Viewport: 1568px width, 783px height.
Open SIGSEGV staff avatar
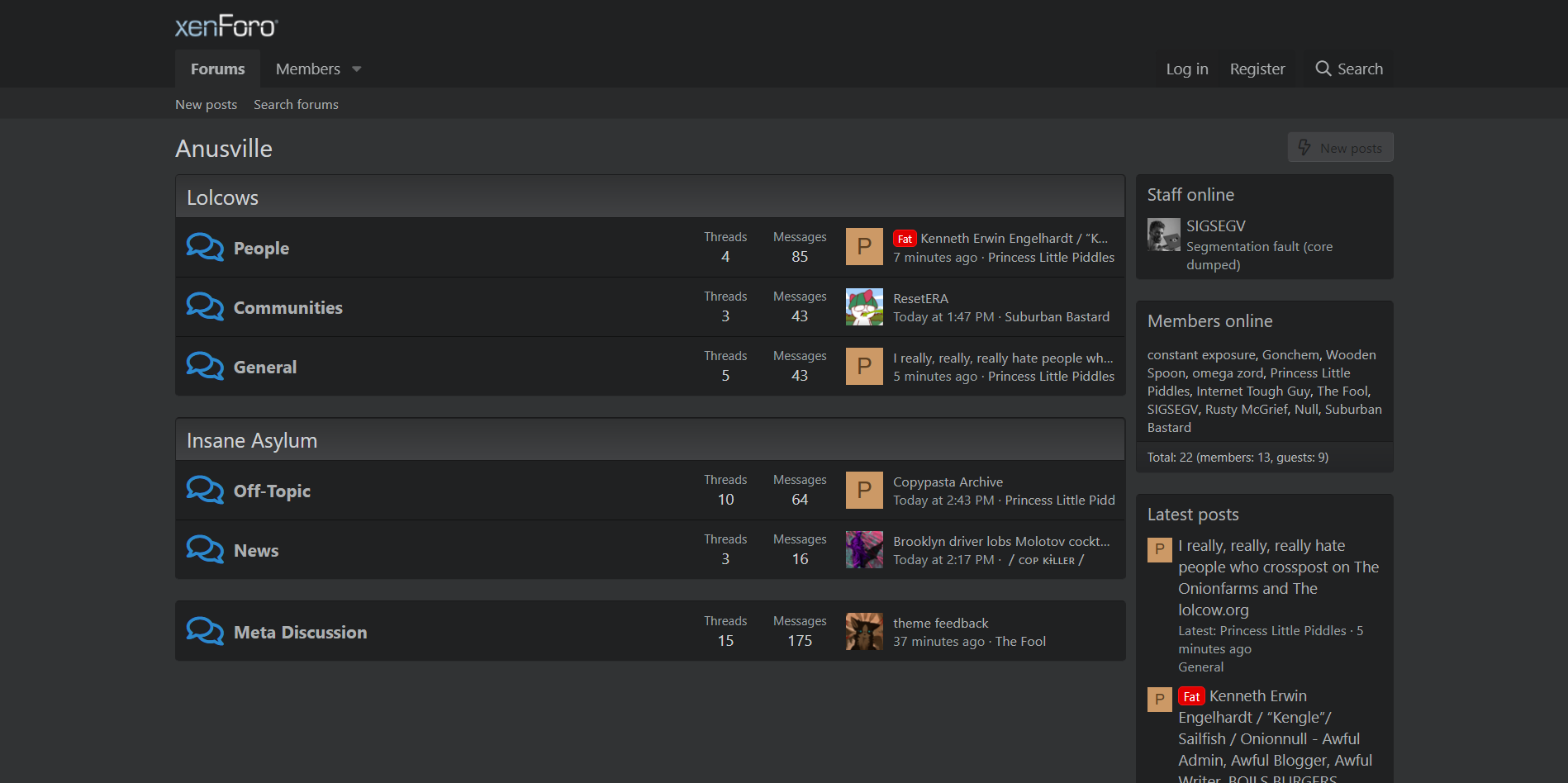coord(1163,235)
